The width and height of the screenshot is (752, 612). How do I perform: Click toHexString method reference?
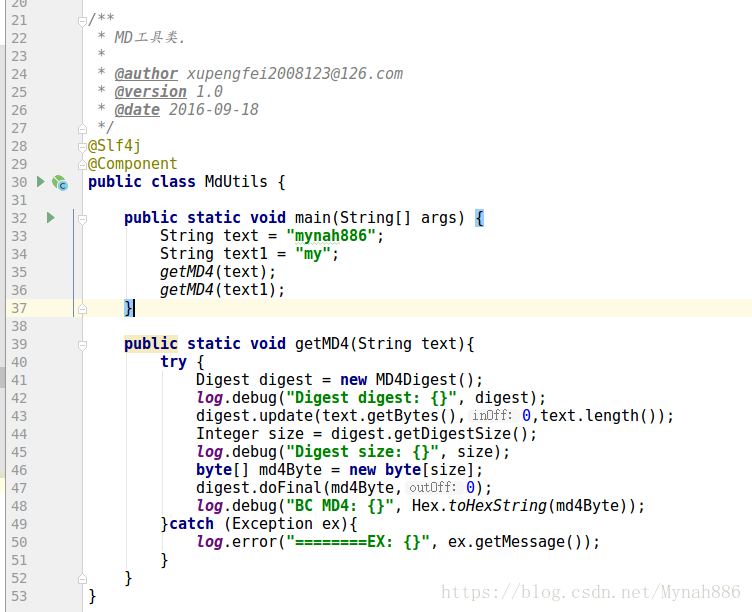click(497, 506)
